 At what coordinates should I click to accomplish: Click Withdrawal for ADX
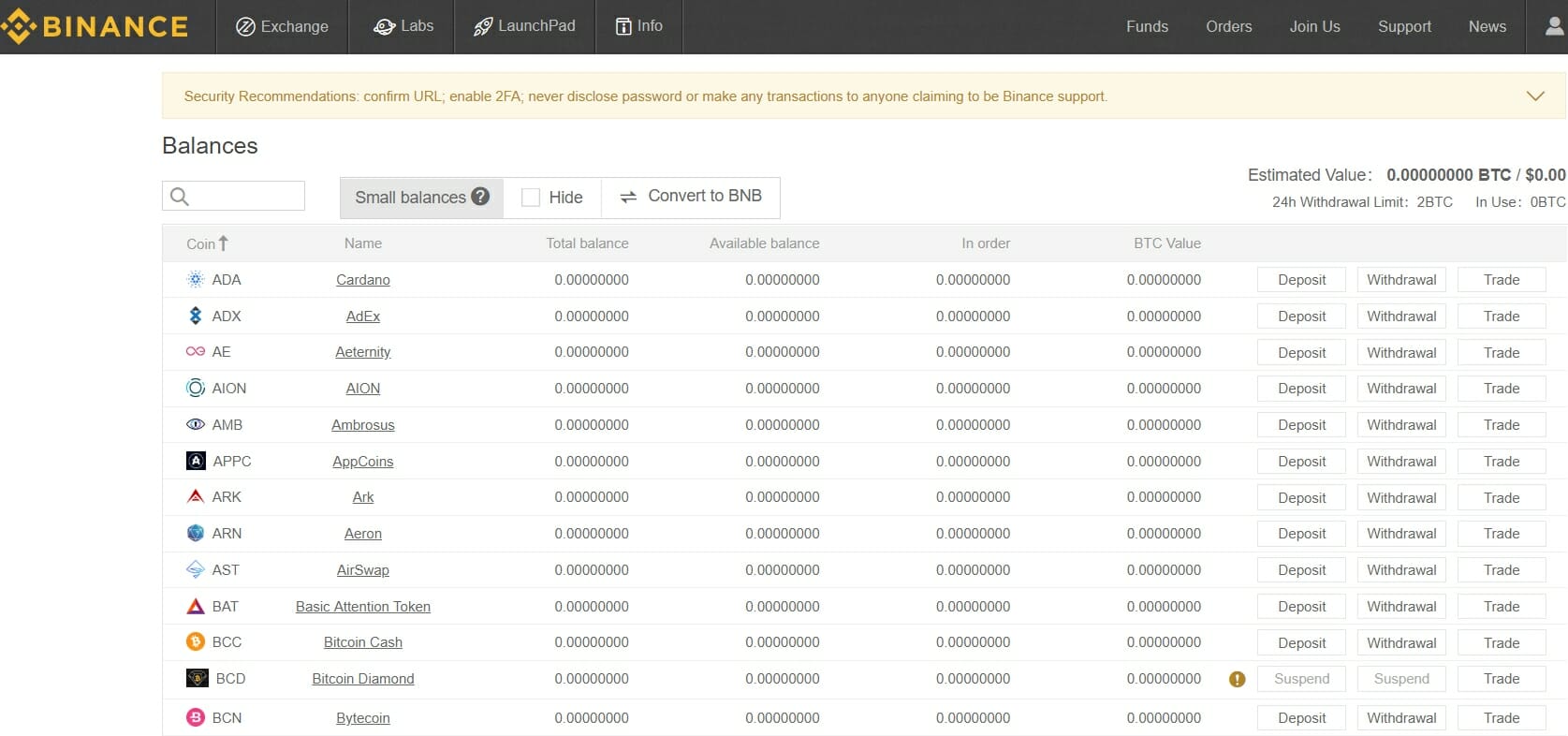[1401, 316]
